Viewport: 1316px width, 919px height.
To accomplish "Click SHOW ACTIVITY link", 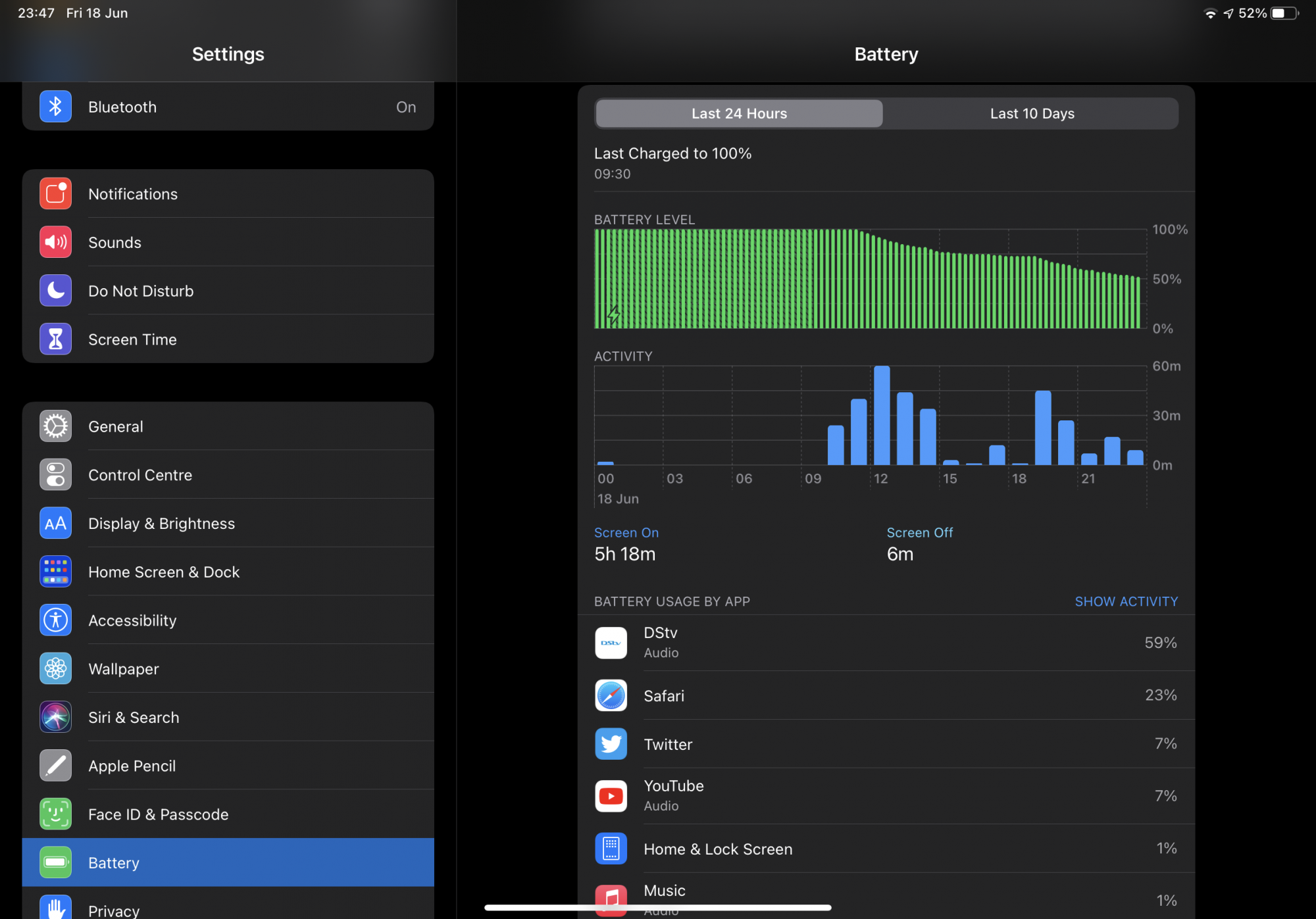I will (x=1126, y=601).
